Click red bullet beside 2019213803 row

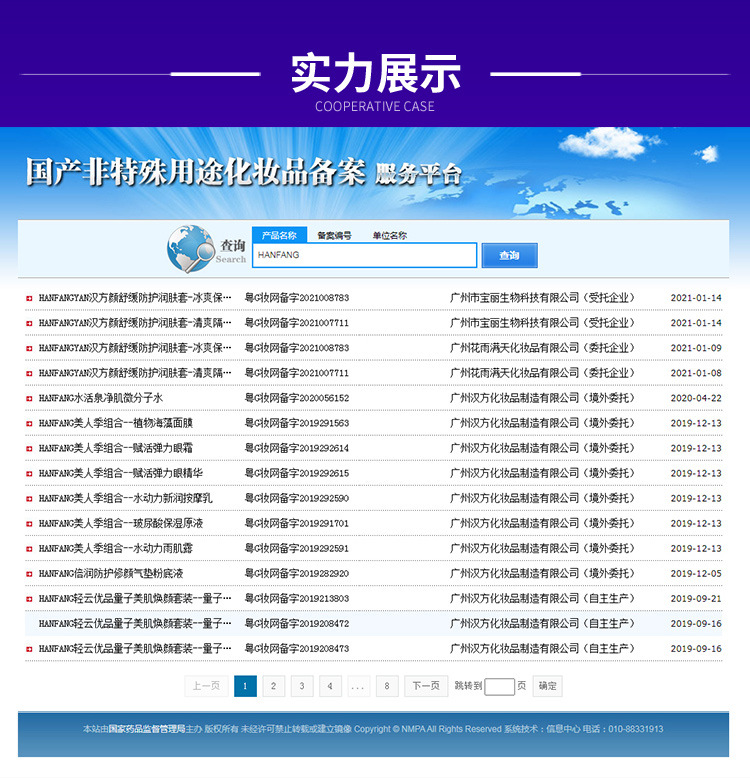[x=29, y=599]
